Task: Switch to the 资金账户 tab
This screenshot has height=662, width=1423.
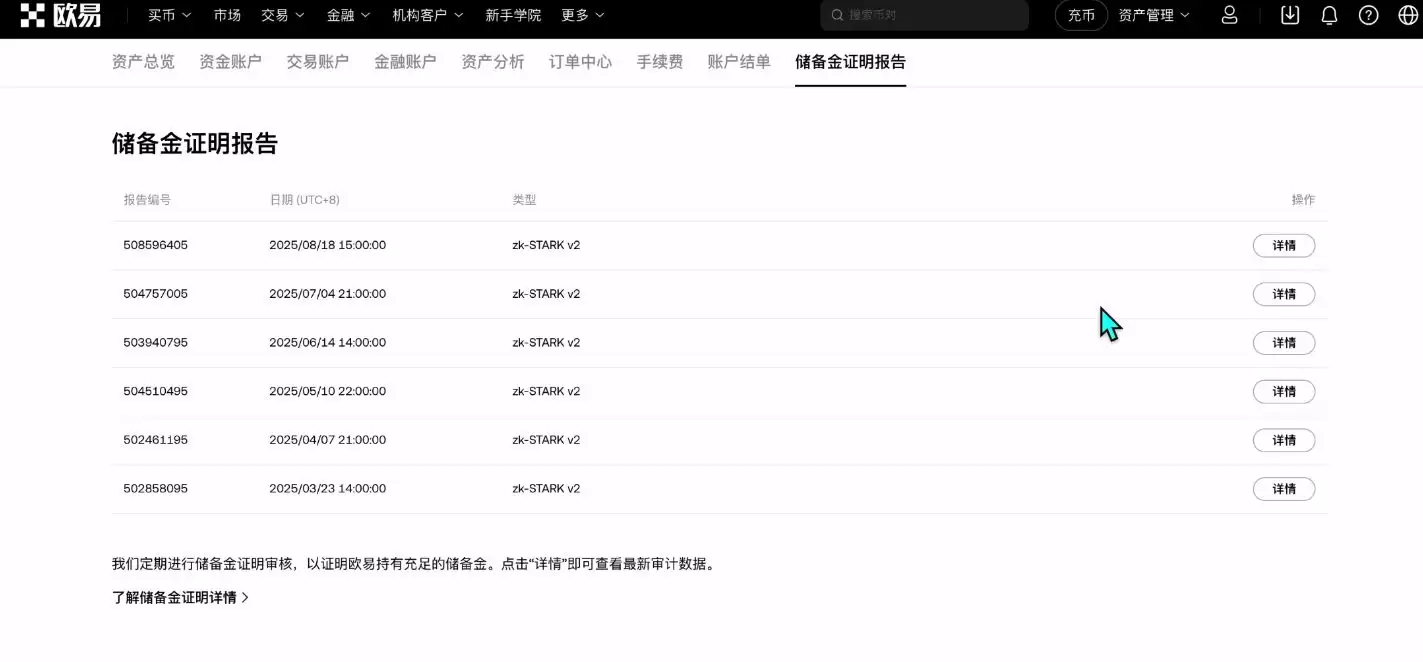Action: (x=230, y=61)
